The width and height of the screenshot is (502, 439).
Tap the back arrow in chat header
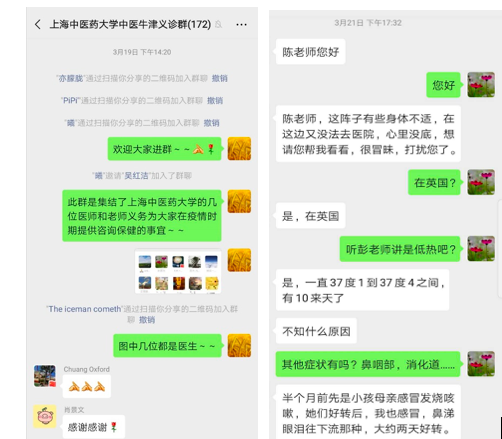(38, 24)
